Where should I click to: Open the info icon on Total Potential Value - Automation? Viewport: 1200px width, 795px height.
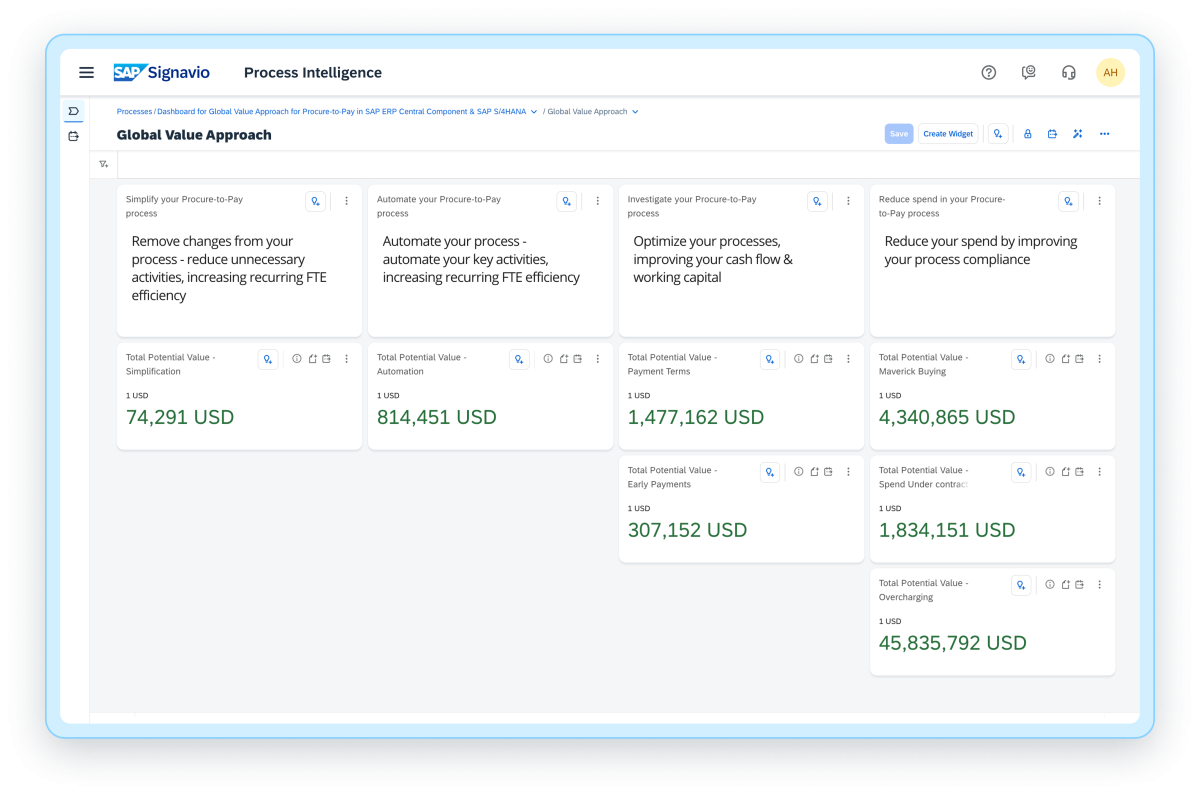tap(547, 358)
